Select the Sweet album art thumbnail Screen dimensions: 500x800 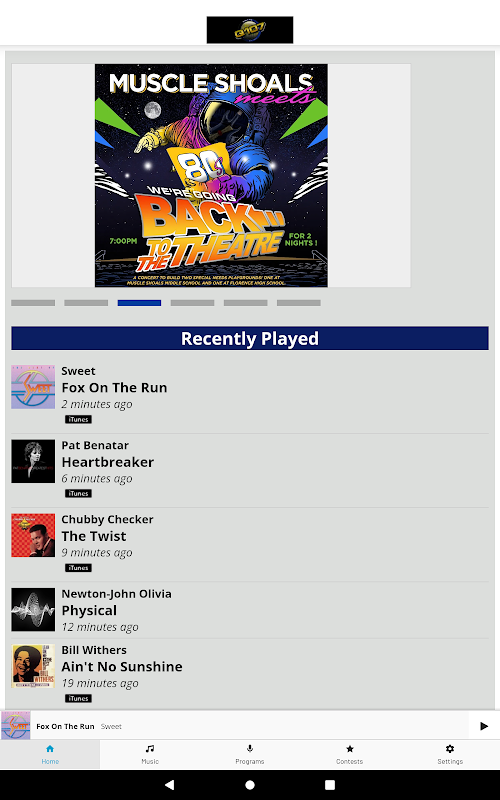[x=33, y=387]
